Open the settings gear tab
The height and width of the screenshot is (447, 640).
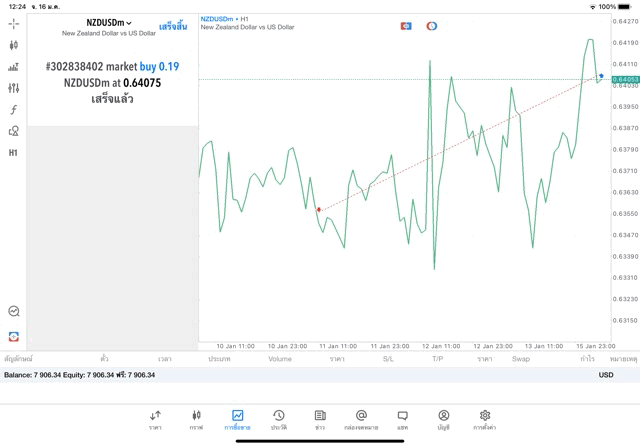[485, 420]
